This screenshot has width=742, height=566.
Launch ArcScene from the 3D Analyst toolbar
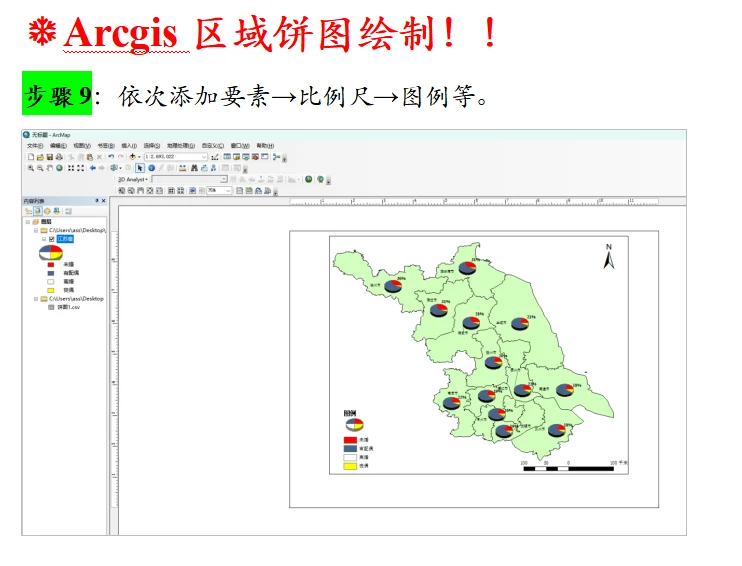point(309,179)
